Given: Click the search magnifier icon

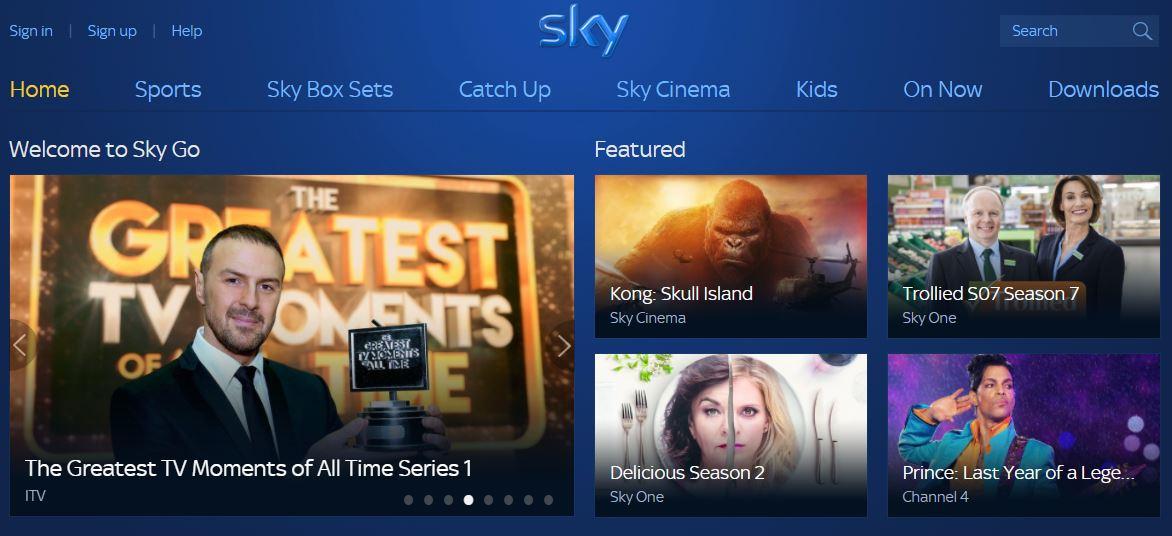Looking at the screenshot, I should 1142,31.
